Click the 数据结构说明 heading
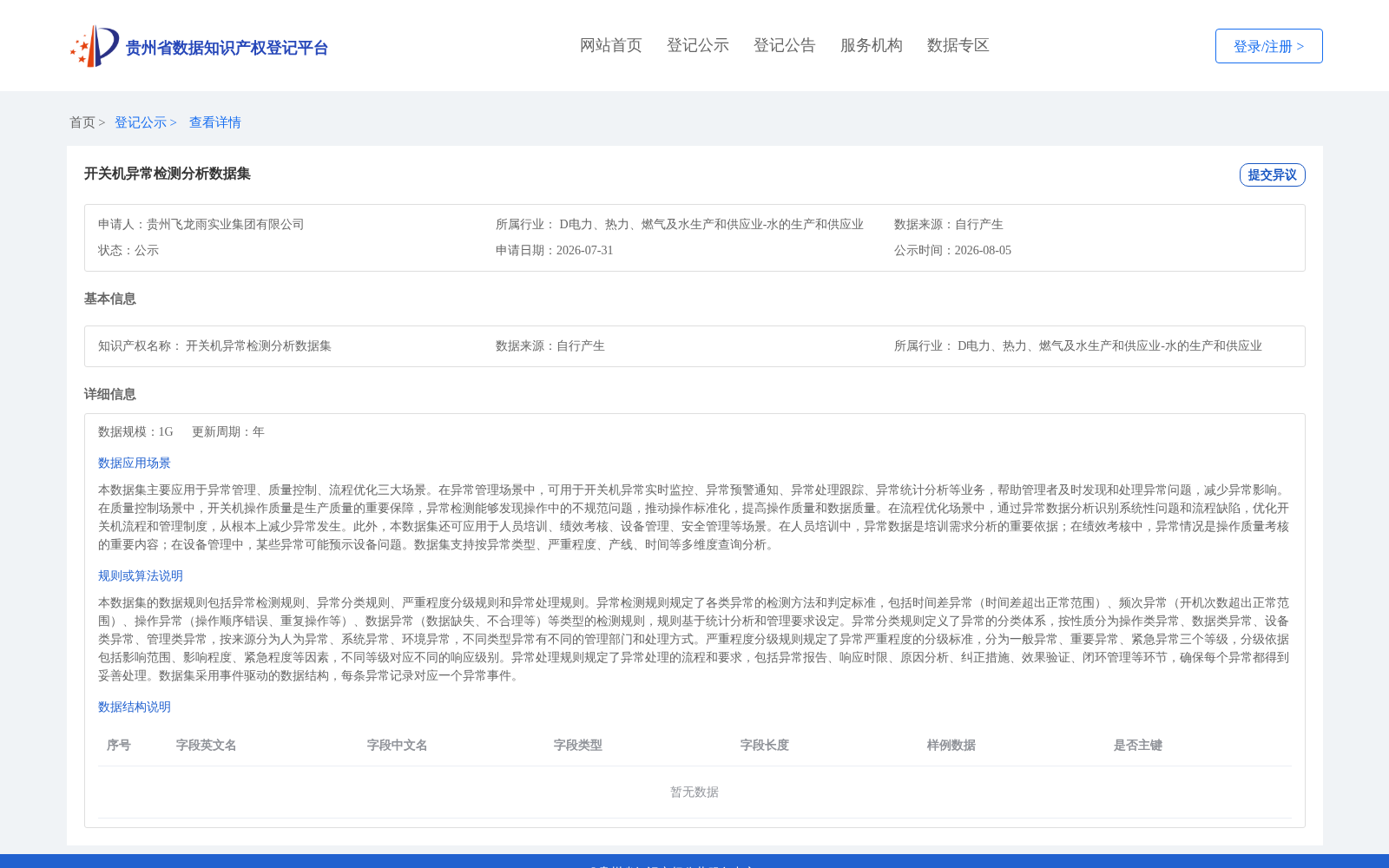This screenshot has width=1389, height=868. (135, 707)
